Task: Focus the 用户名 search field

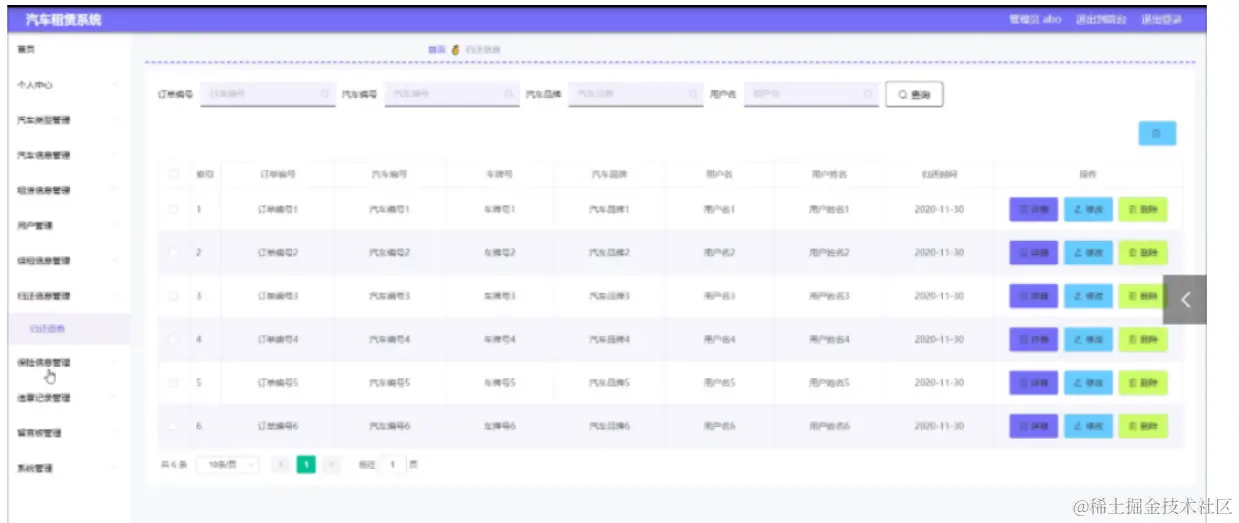Action: point(811,94)
